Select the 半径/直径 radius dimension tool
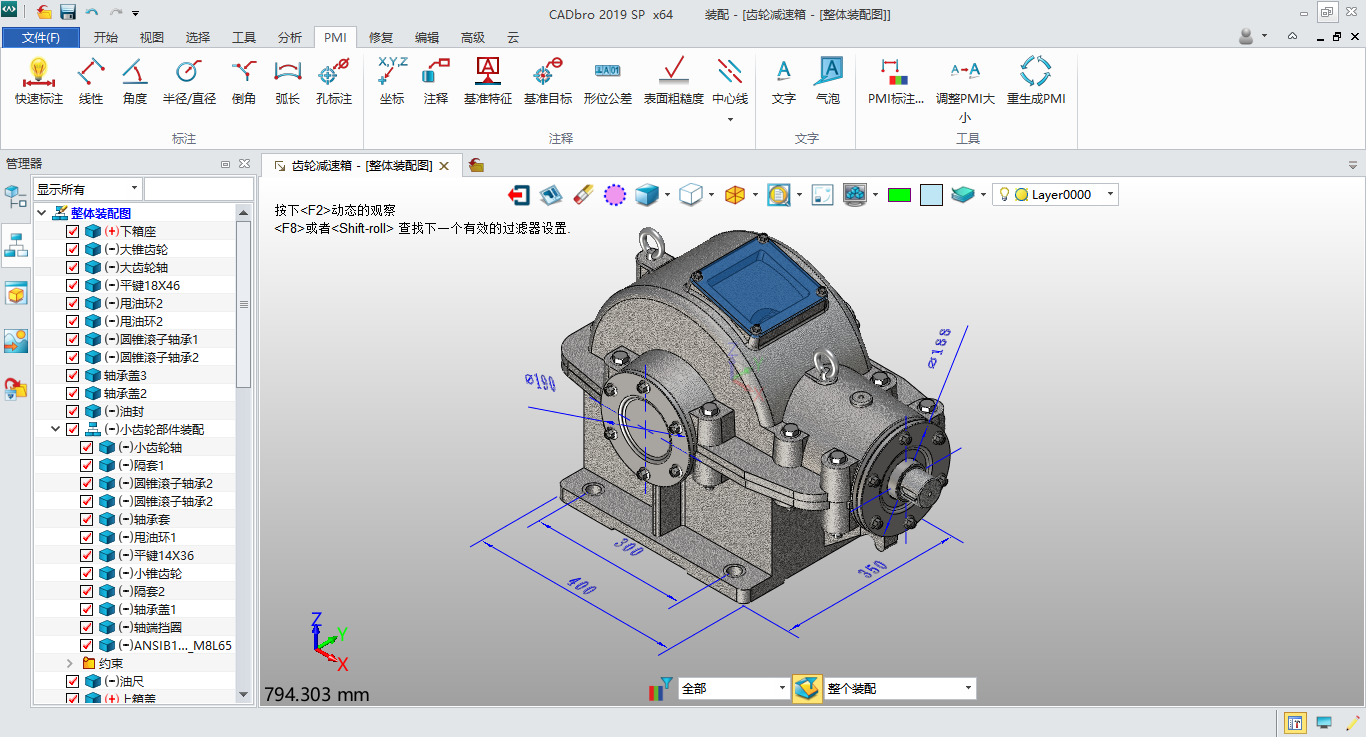This screenshot has width=1366, height=737. 189,80
